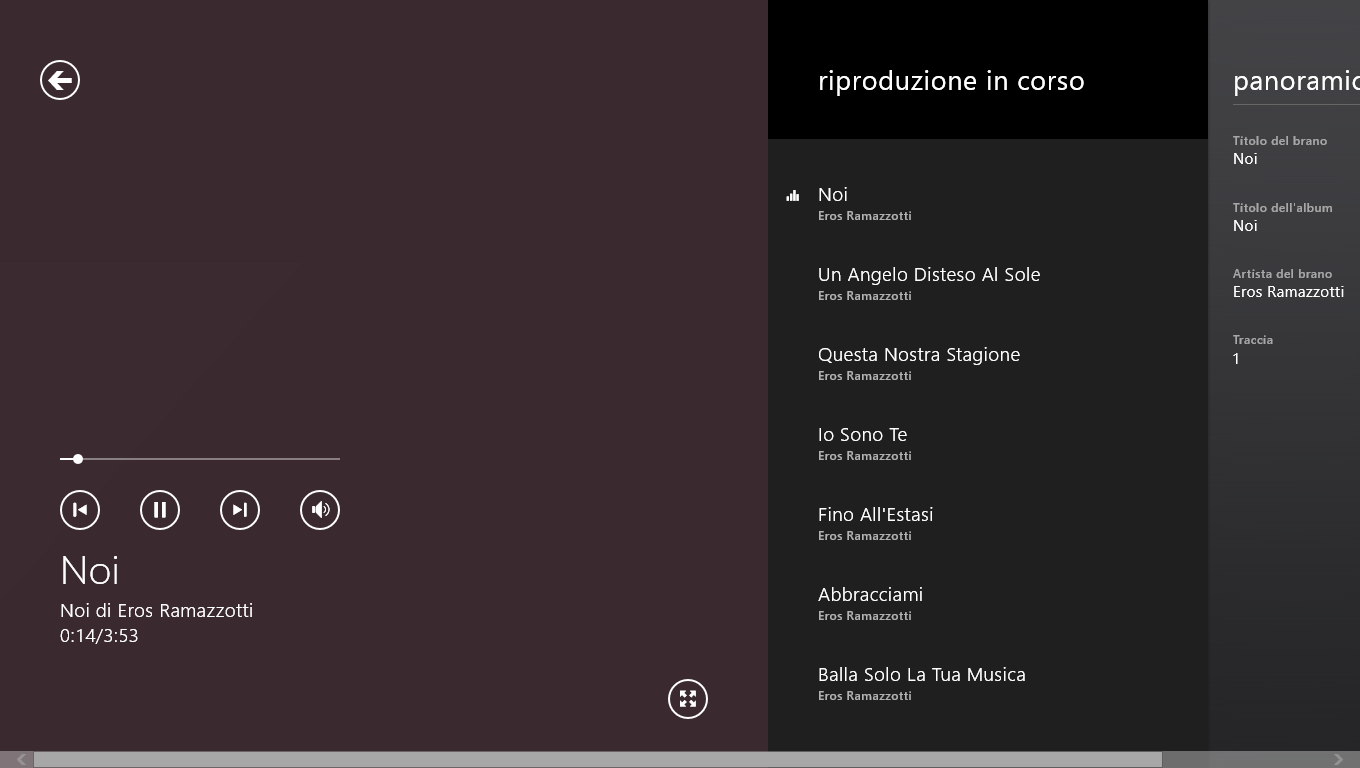The width and height of the screenshot is (1360, 768).
Task: Open the panoramica section header
Action: [1296, 81]
